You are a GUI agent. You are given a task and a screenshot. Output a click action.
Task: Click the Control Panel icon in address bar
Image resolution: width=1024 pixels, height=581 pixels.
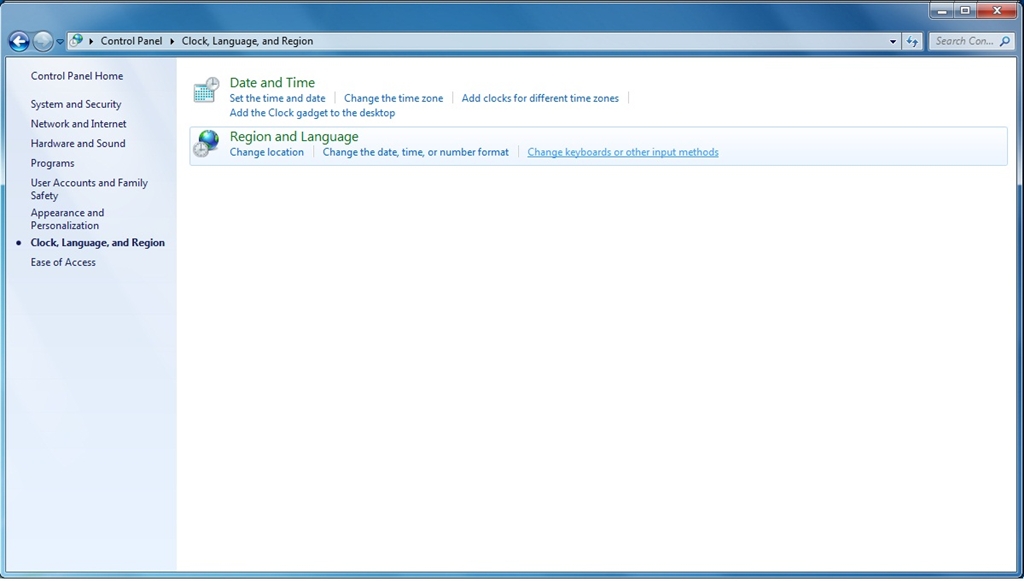coord(76,40)
